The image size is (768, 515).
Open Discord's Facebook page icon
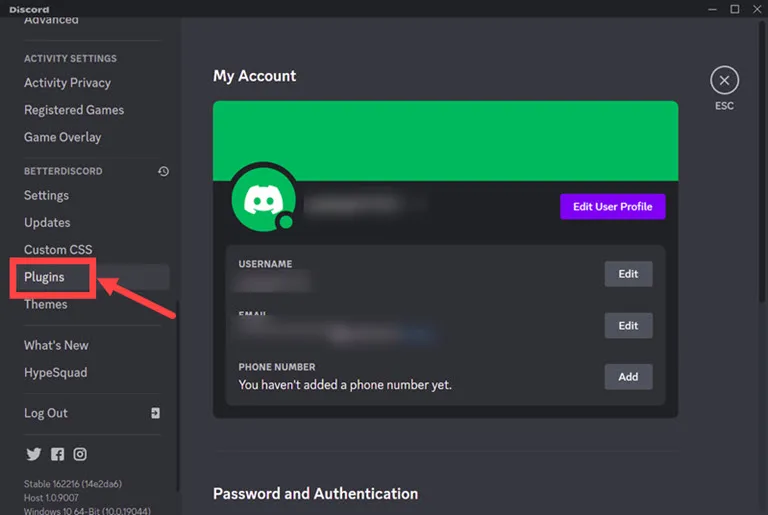pyautogui.click(x=57, y=454)
